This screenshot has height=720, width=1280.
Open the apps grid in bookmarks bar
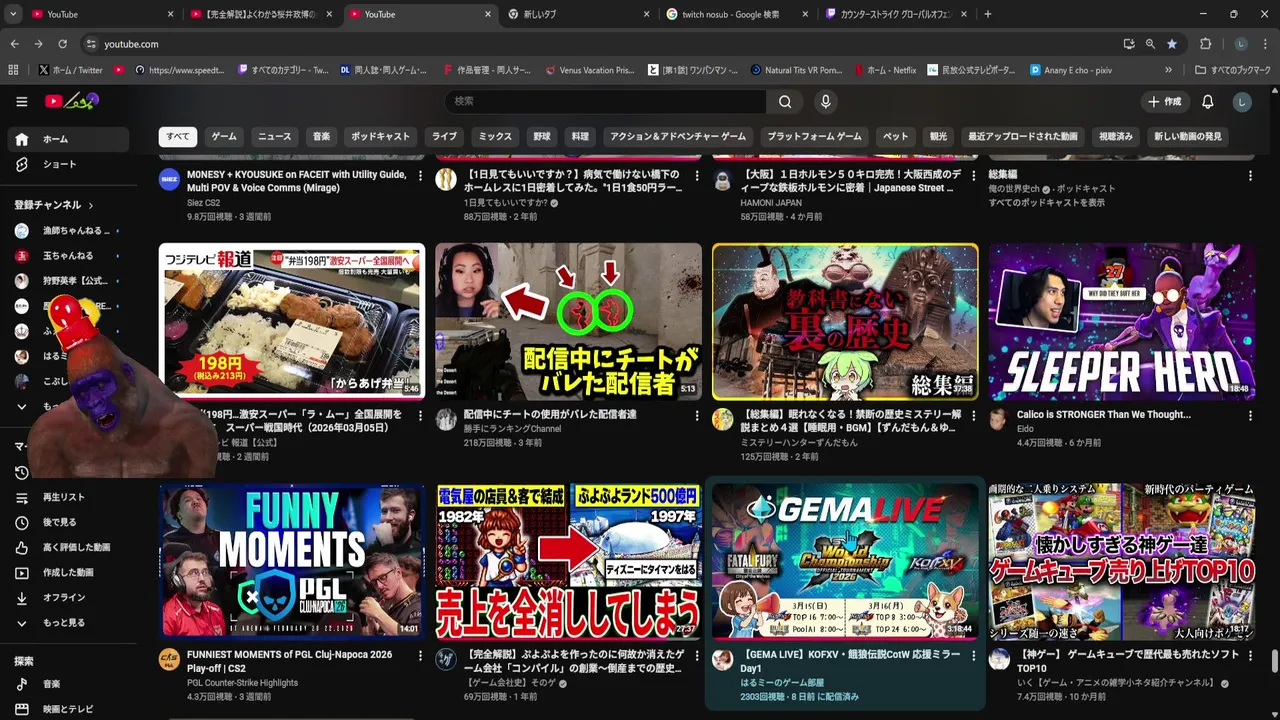[x=13, y=70]
